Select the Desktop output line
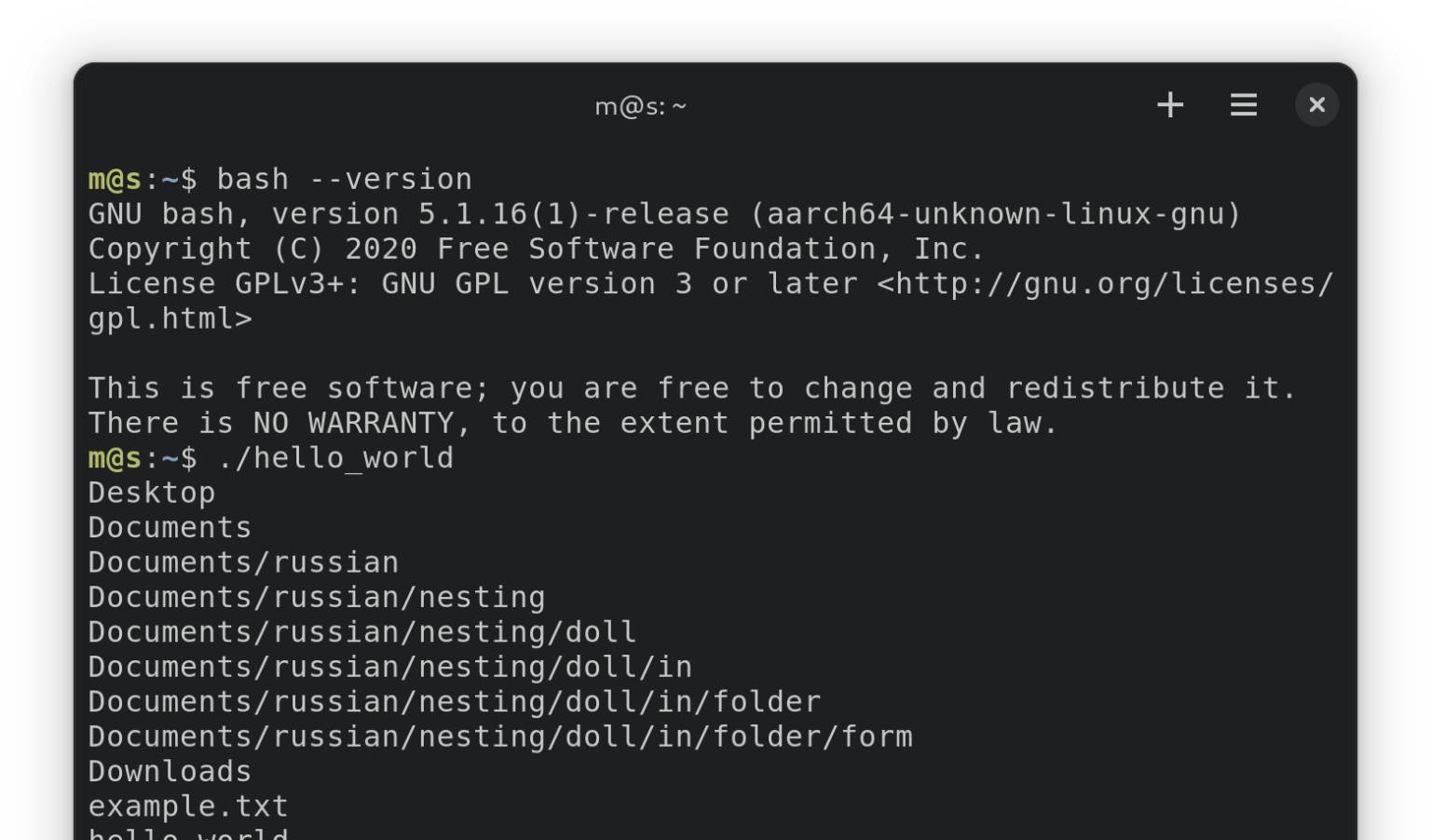Screen dimensions: 1431x840 152,494
